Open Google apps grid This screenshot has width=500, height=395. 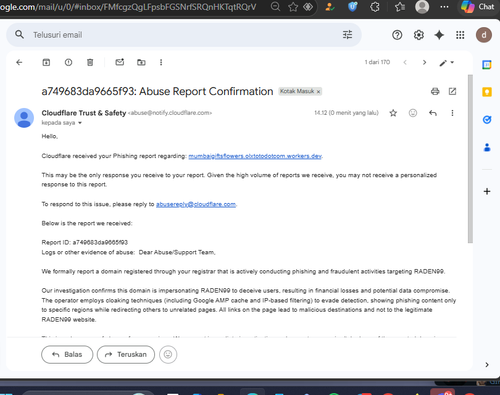(460, 35)
